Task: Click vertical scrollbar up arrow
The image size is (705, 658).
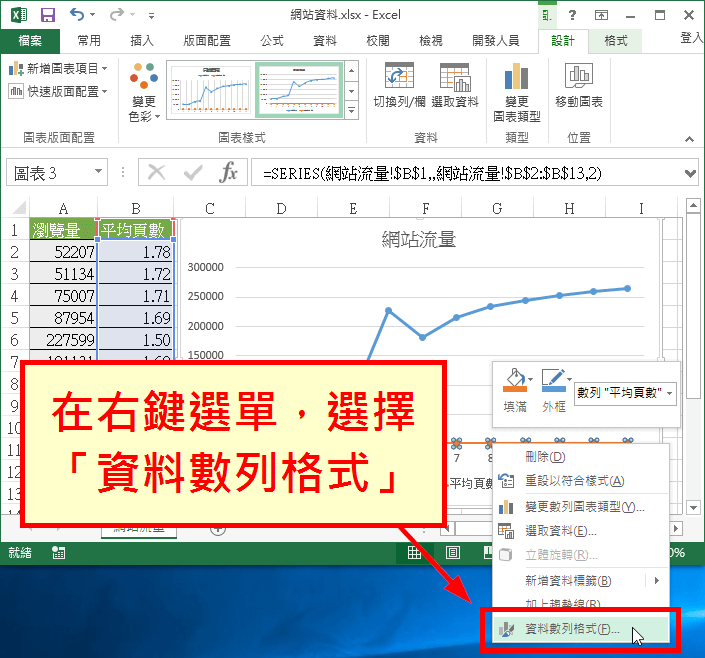Action: tap(692, 206)
